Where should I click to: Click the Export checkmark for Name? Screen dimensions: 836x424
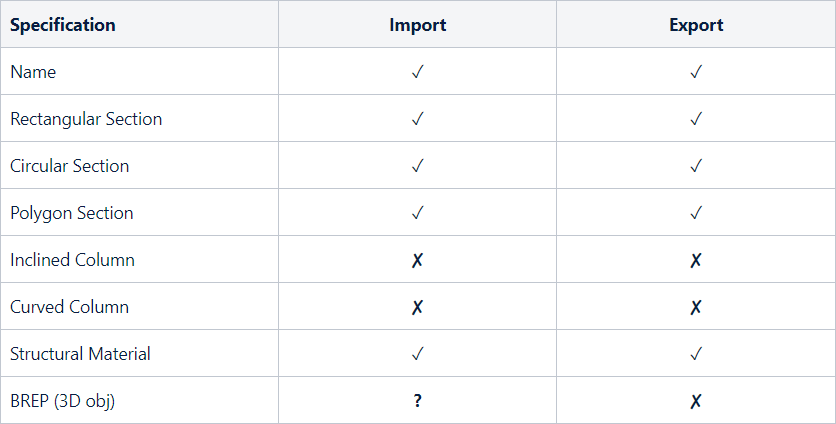point(696,72)
